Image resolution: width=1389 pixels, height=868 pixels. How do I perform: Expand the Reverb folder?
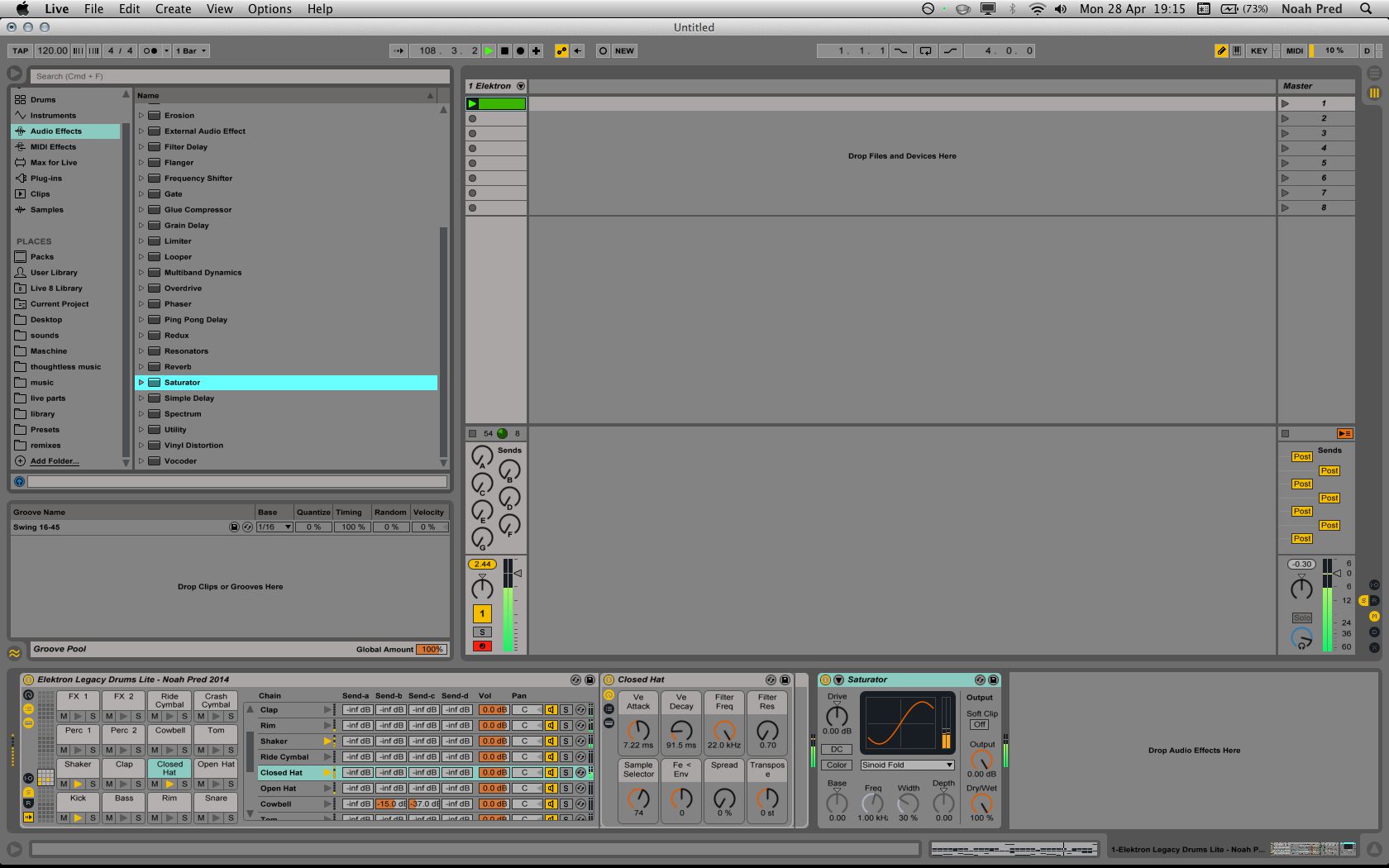pyautogui.click(x=141, y=367)
